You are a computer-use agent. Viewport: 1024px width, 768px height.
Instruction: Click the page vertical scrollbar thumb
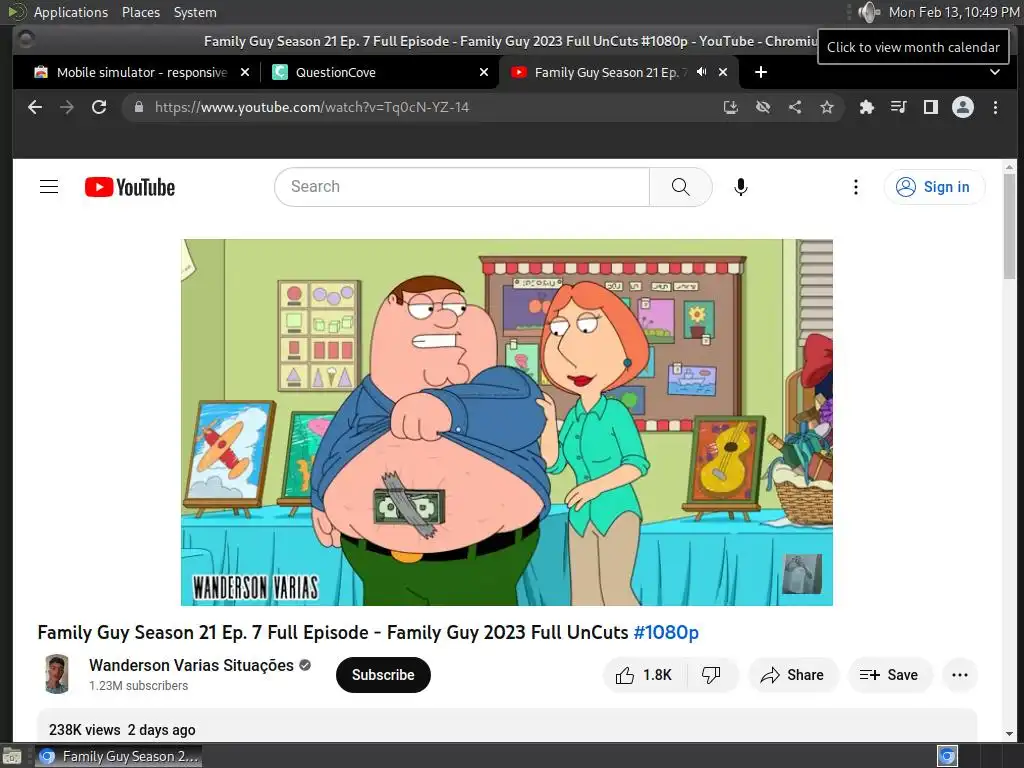click(1010, 226)
